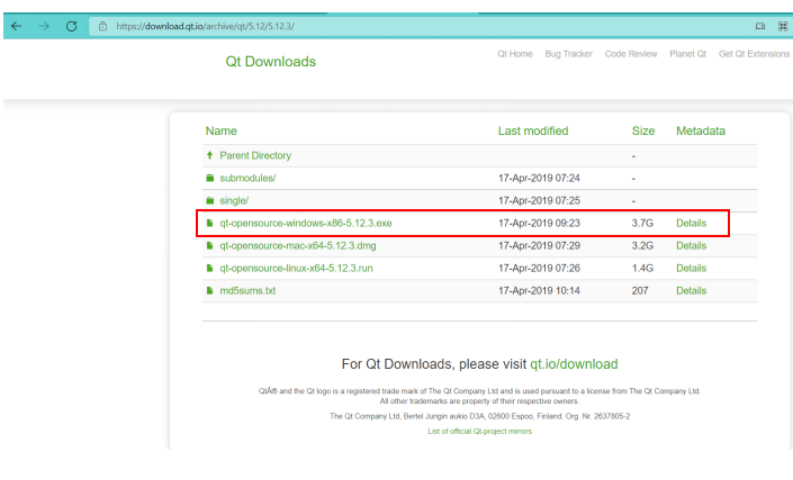Open the Code Review menu item
This screenshot has height=480, width=793.
631,54
